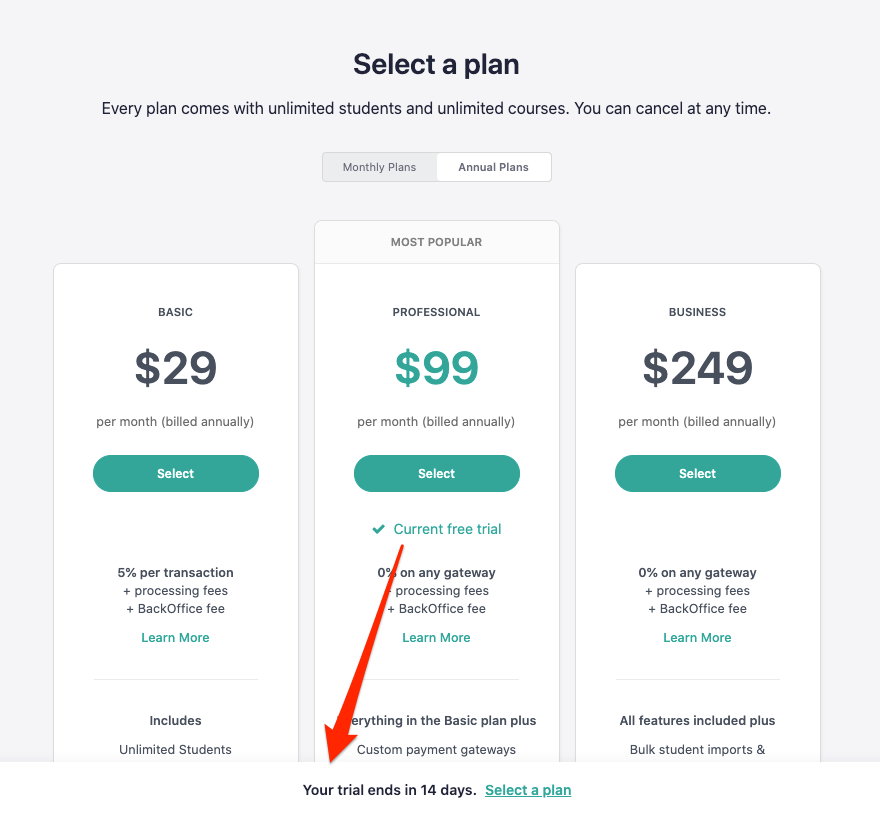Select the Basic plan
The width and height of the screenshot is (880, 815).
pos(176,474)
